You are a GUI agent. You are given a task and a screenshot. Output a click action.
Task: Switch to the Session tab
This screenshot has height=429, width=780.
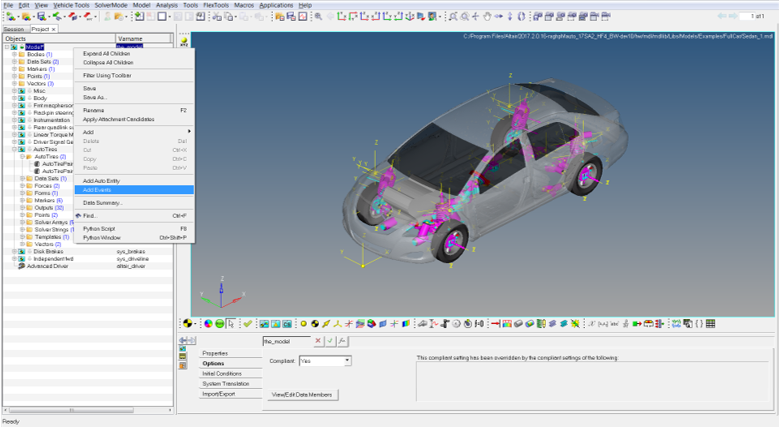pyautogui.click(x=14, y=29)
